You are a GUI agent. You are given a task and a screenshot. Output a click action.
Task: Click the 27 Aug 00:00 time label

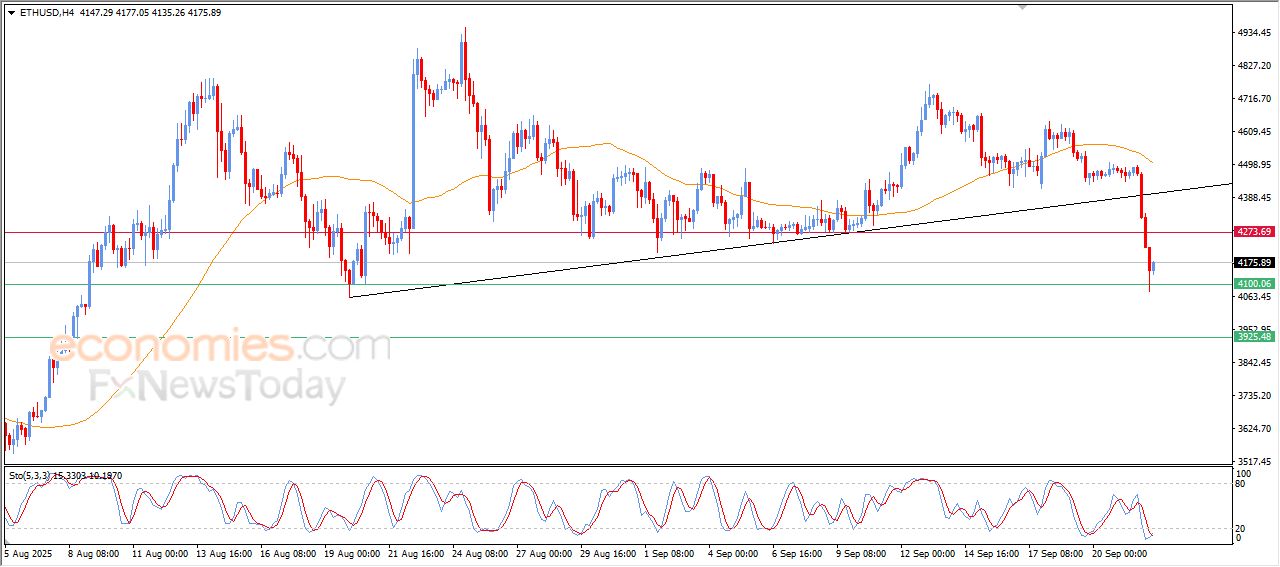click(543, 552)
